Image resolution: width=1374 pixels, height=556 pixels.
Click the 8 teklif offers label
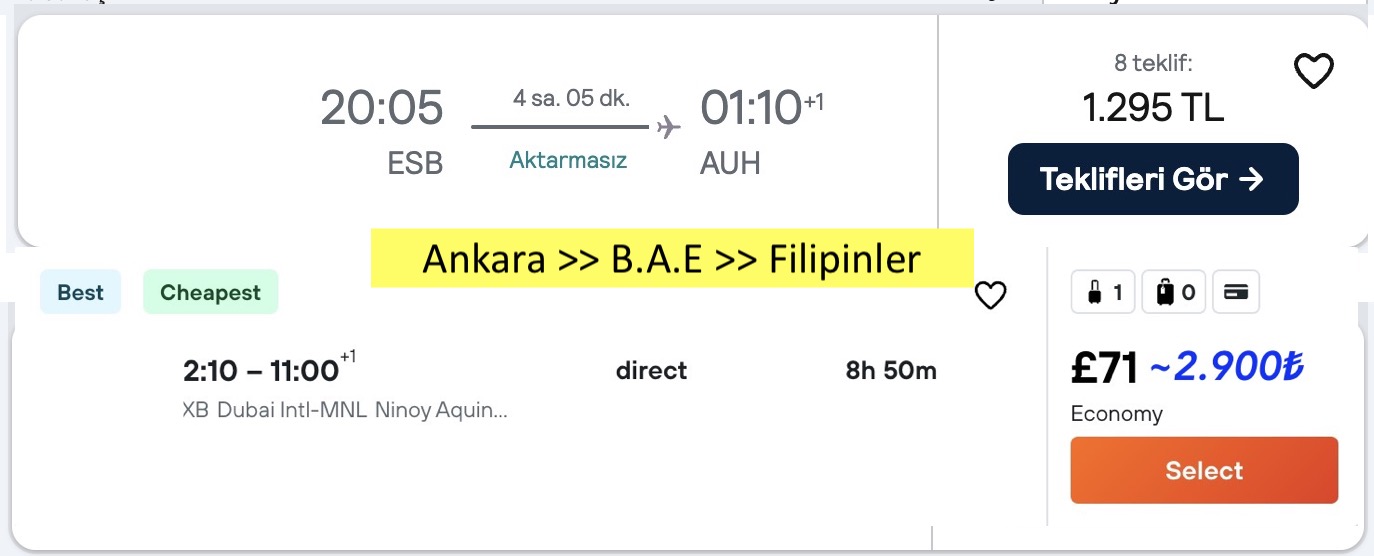(1153, 64)
